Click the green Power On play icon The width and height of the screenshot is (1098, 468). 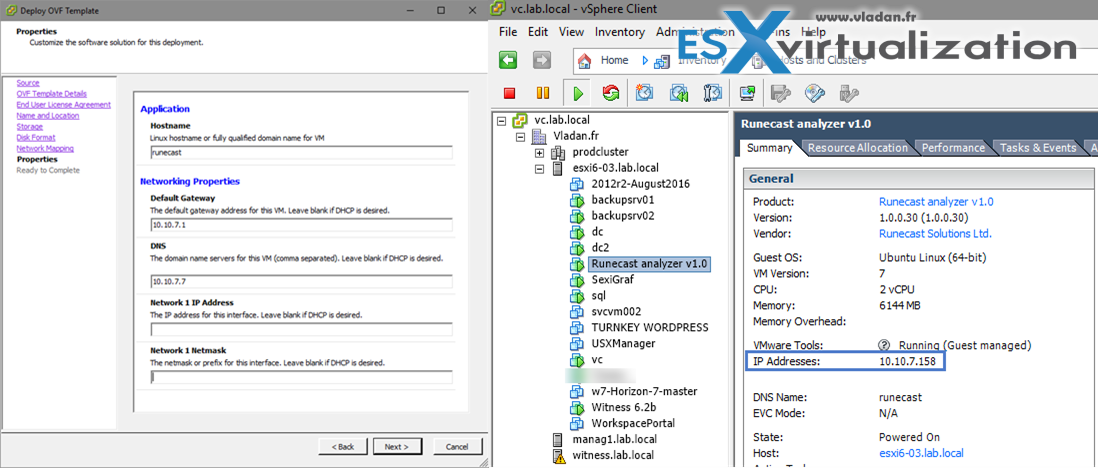pos(578,92)
